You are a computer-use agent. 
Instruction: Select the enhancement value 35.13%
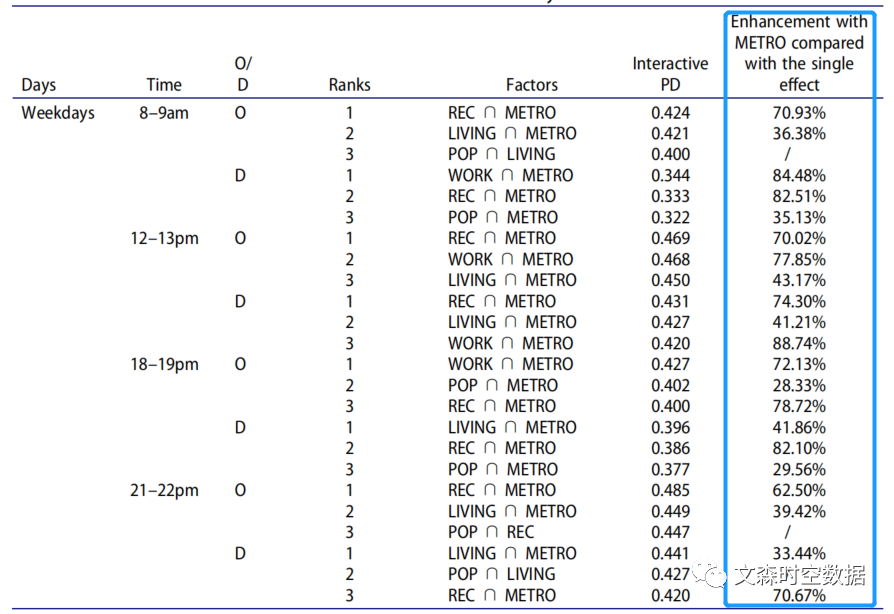(799, 217)
